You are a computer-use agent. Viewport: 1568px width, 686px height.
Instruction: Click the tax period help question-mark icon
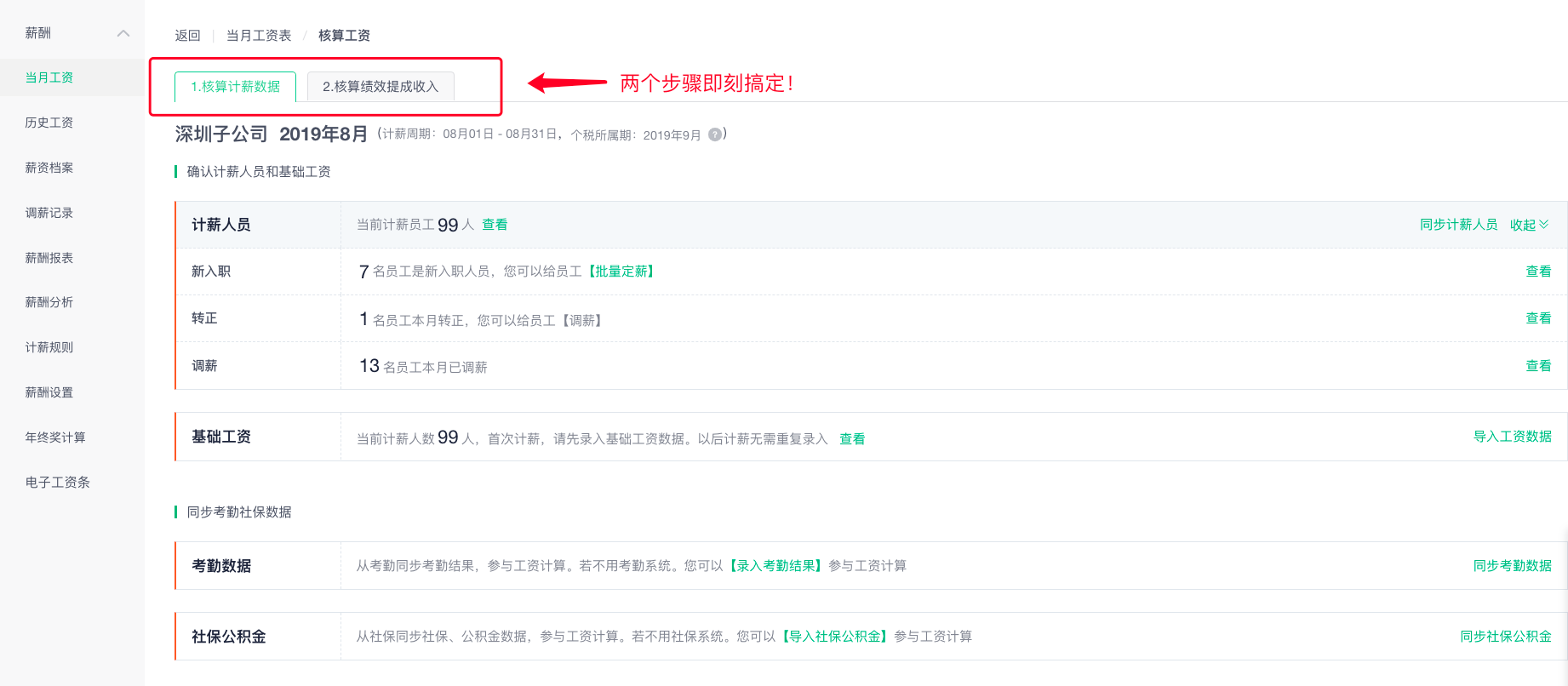715,134
